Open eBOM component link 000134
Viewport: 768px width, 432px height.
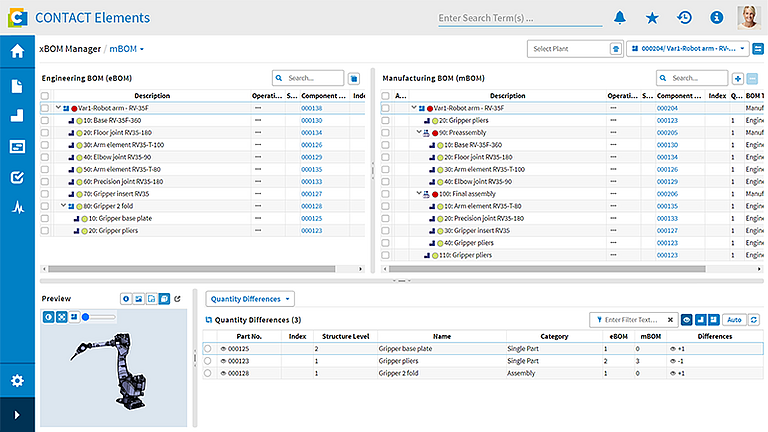point(312,133)
